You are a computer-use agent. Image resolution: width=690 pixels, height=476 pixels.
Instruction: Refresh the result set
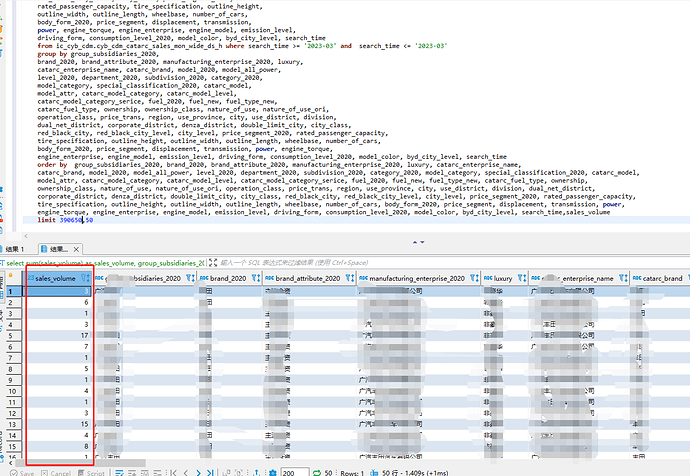tap(316, 473)
